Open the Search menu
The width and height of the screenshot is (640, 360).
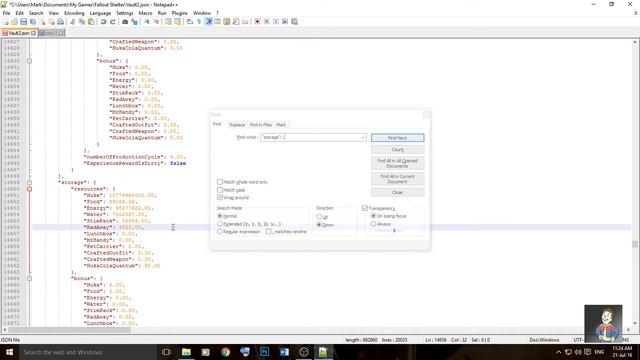tap(36, 13)
